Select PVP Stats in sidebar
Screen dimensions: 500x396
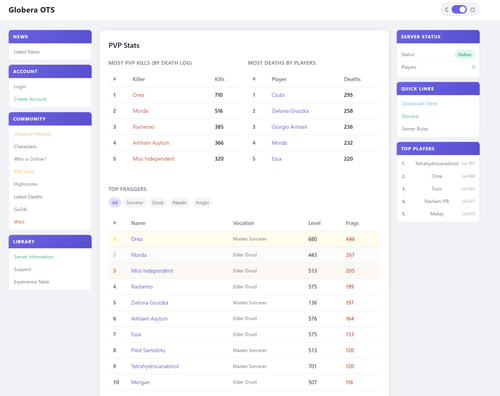point(24,172)
